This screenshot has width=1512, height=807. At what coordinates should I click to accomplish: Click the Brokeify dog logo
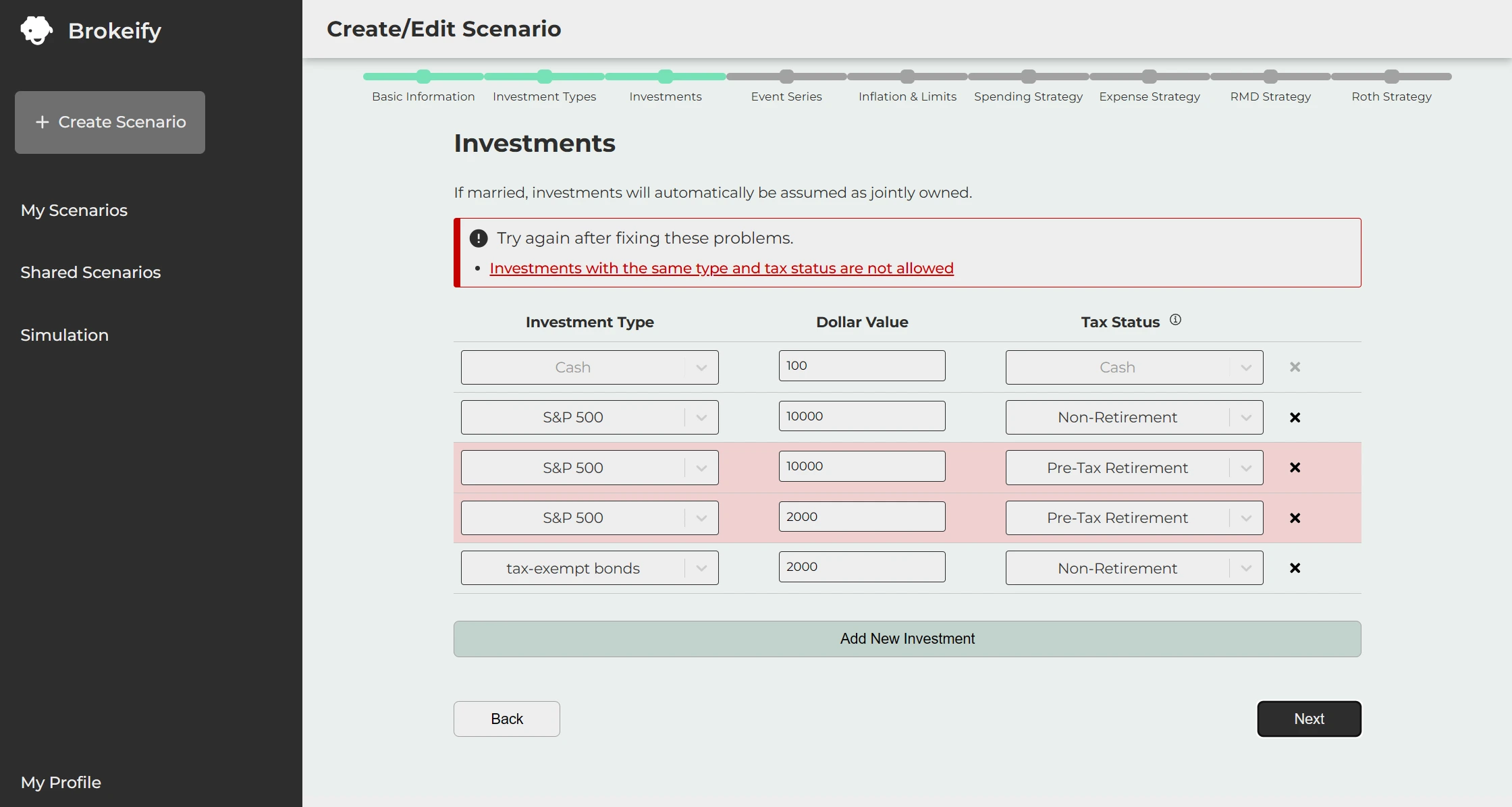point(35,30)
